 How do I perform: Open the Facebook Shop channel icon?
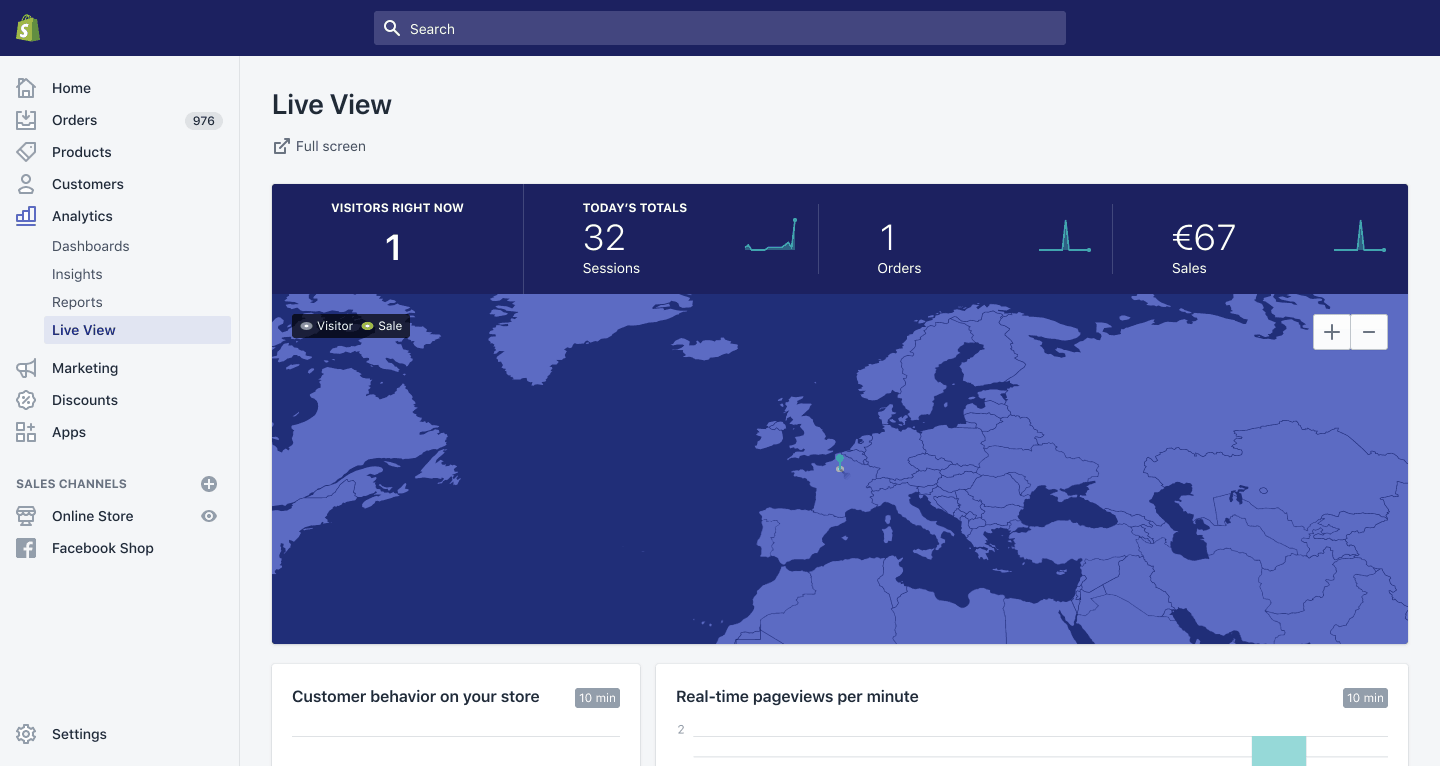pos(26,548)
